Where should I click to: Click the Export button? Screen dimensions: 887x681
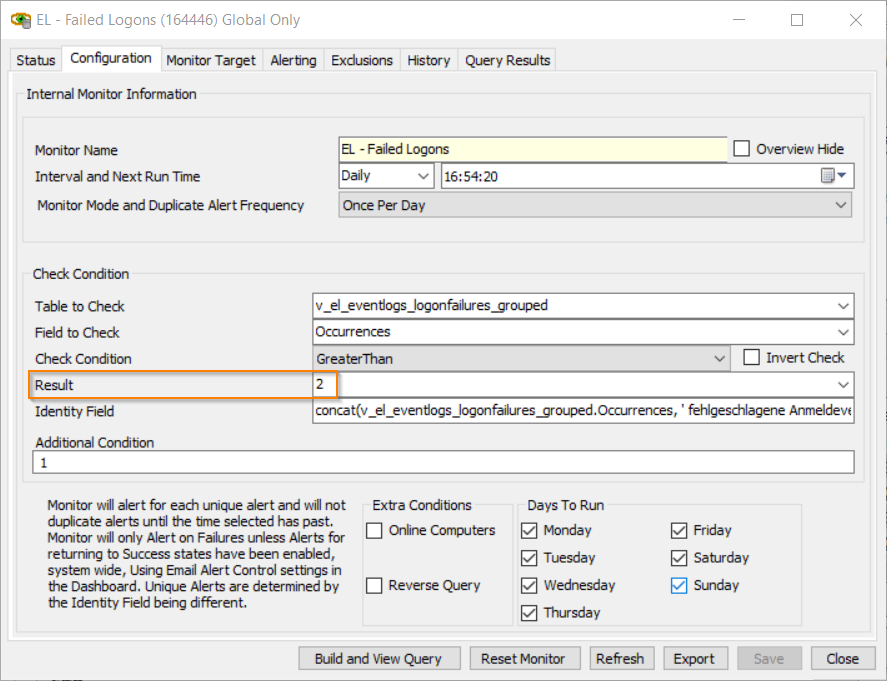tap(694, 658)
